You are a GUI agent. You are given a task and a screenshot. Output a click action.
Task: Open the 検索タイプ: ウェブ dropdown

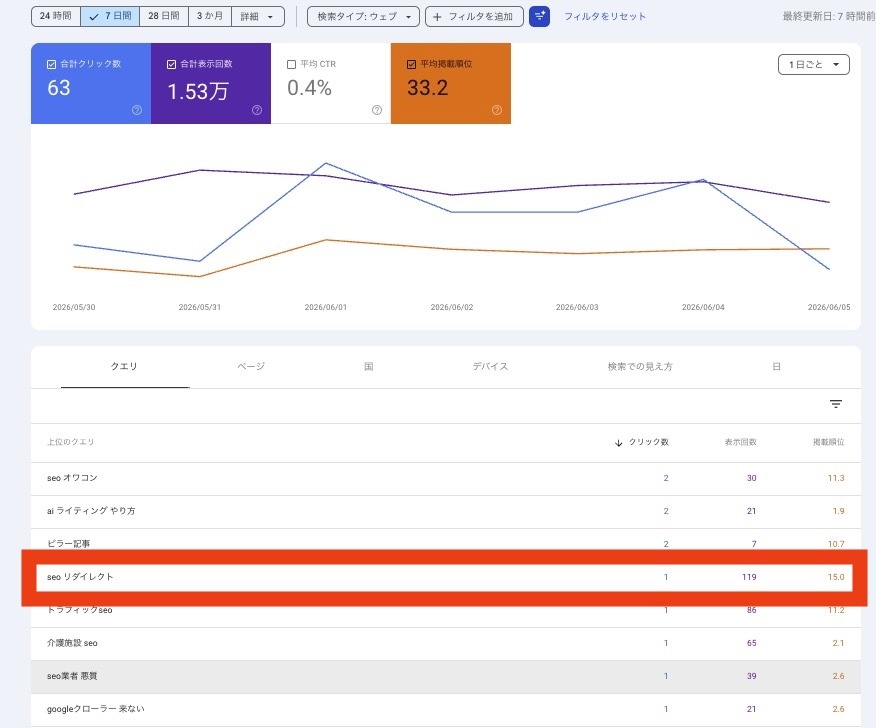coord(363,17)
